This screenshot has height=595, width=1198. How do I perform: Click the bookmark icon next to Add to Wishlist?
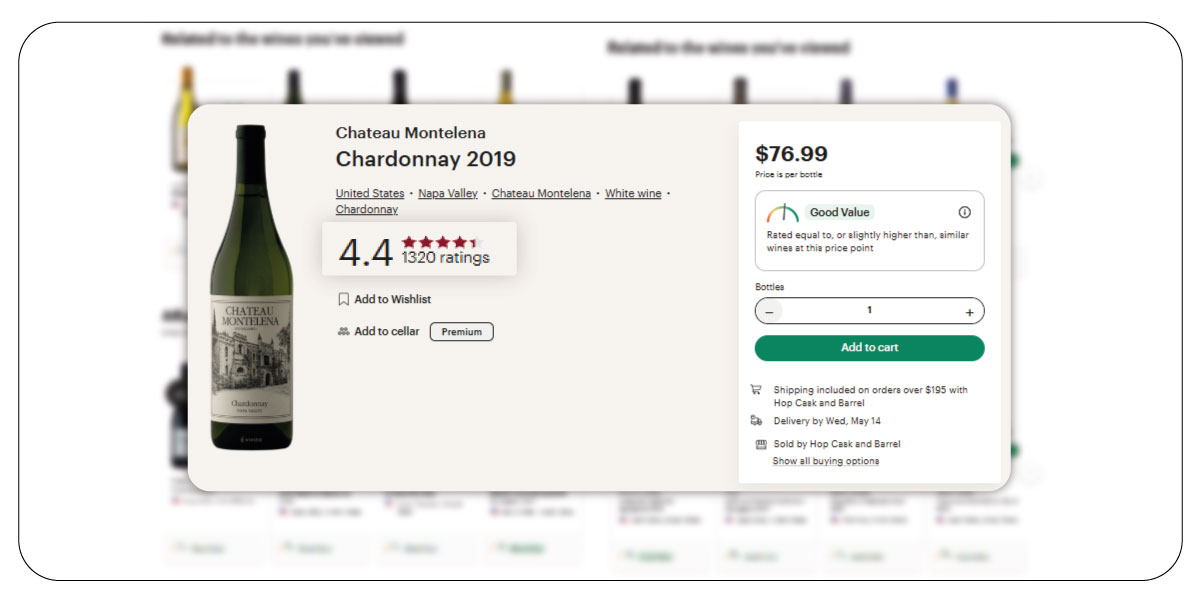(343, 298)
